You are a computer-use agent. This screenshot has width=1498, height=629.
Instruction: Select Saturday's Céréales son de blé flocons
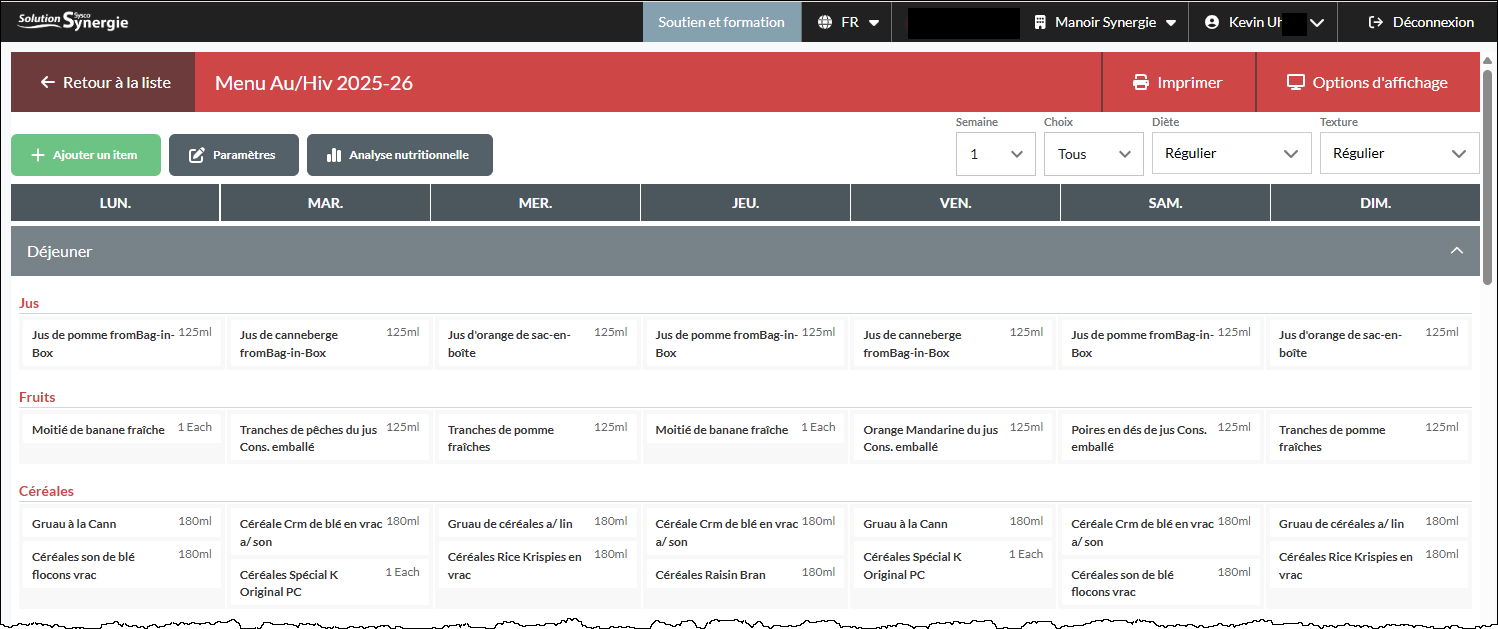1161,582
